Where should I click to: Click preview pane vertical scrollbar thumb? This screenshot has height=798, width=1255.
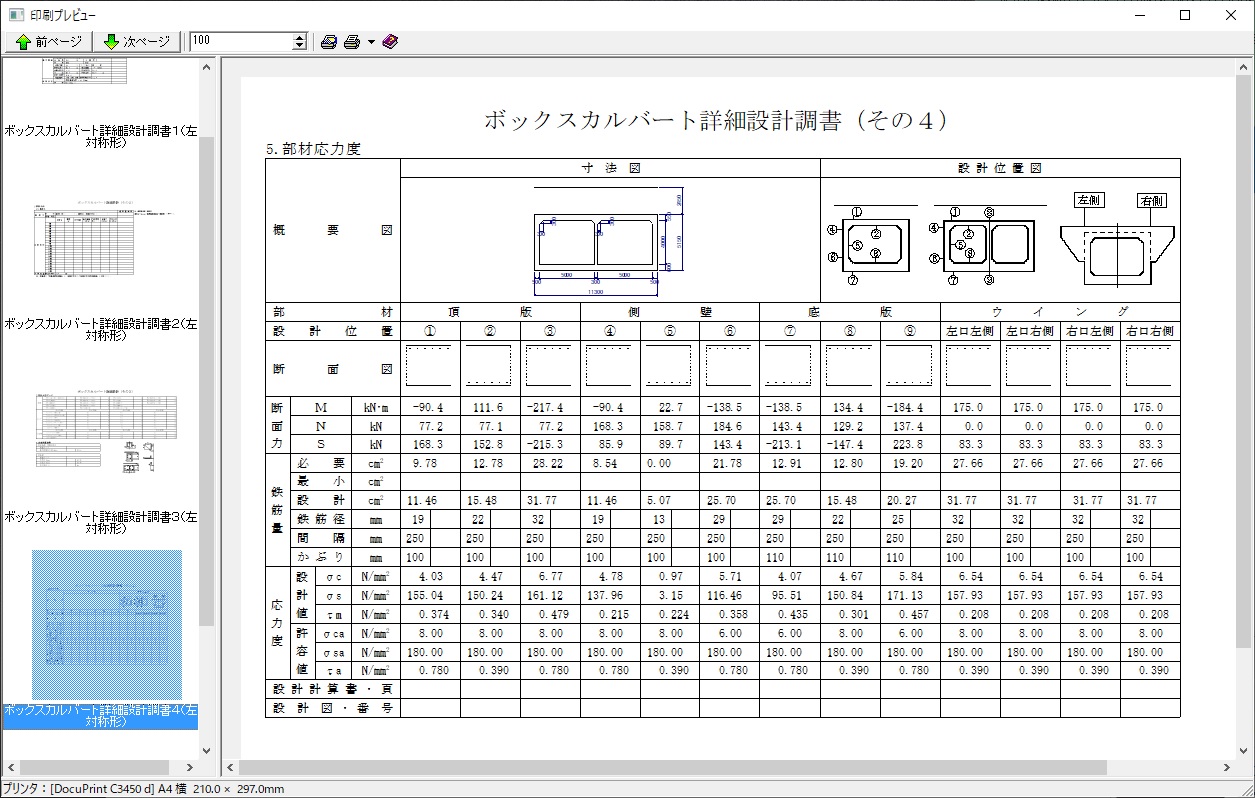click(1244, 360)
